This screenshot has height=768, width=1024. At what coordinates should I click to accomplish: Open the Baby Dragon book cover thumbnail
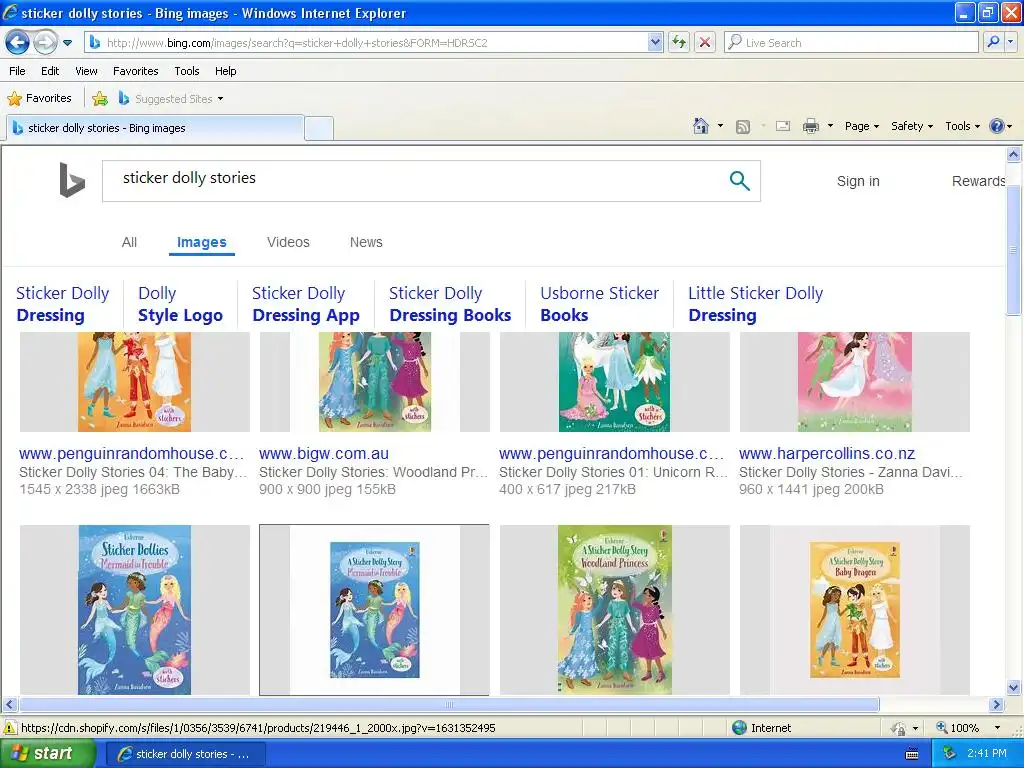click(855, 609)
